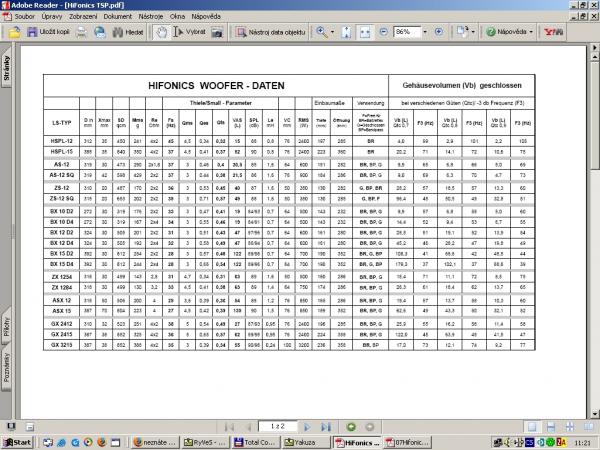Click the Open file folder icon

16,32
